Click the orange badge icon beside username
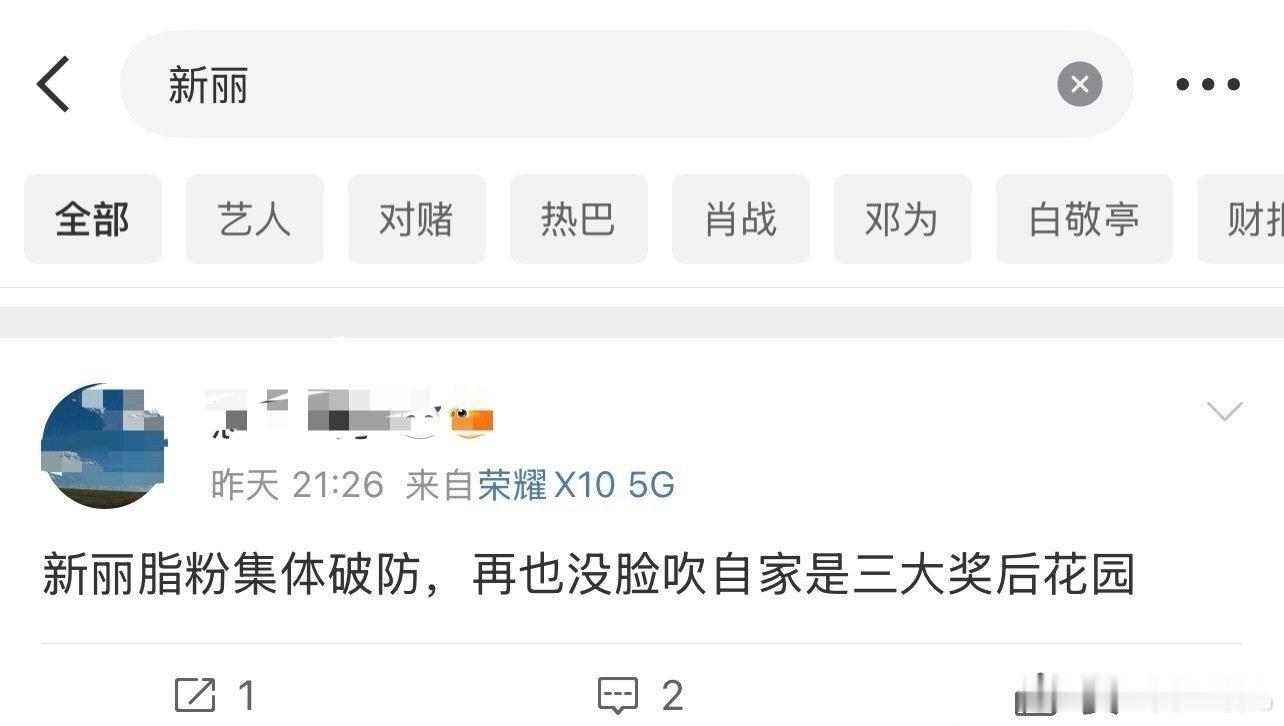The image size is (1284, 726). click(472, 424)
